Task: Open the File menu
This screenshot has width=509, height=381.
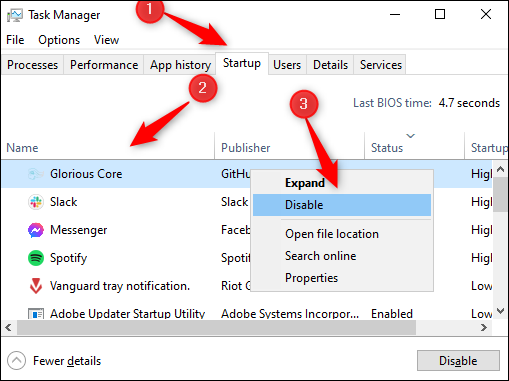Action: [15, 40]
